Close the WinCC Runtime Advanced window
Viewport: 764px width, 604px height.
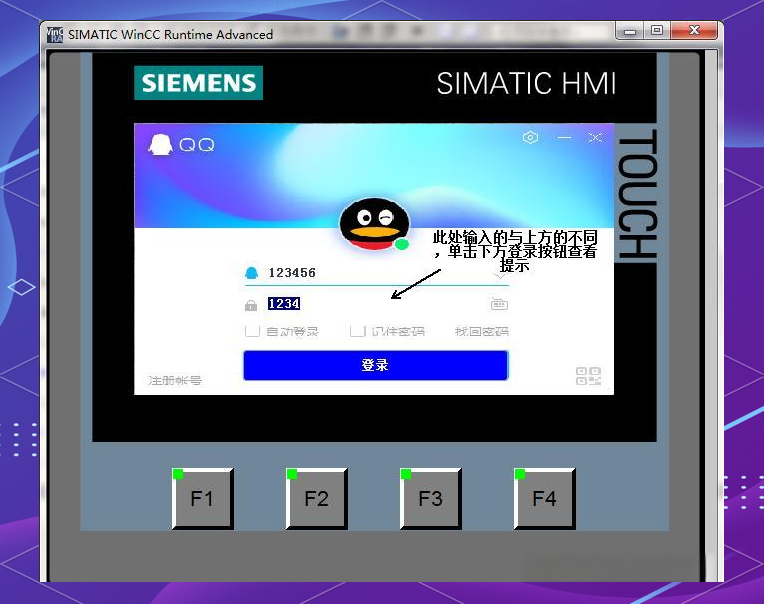[x=694, y=31]
